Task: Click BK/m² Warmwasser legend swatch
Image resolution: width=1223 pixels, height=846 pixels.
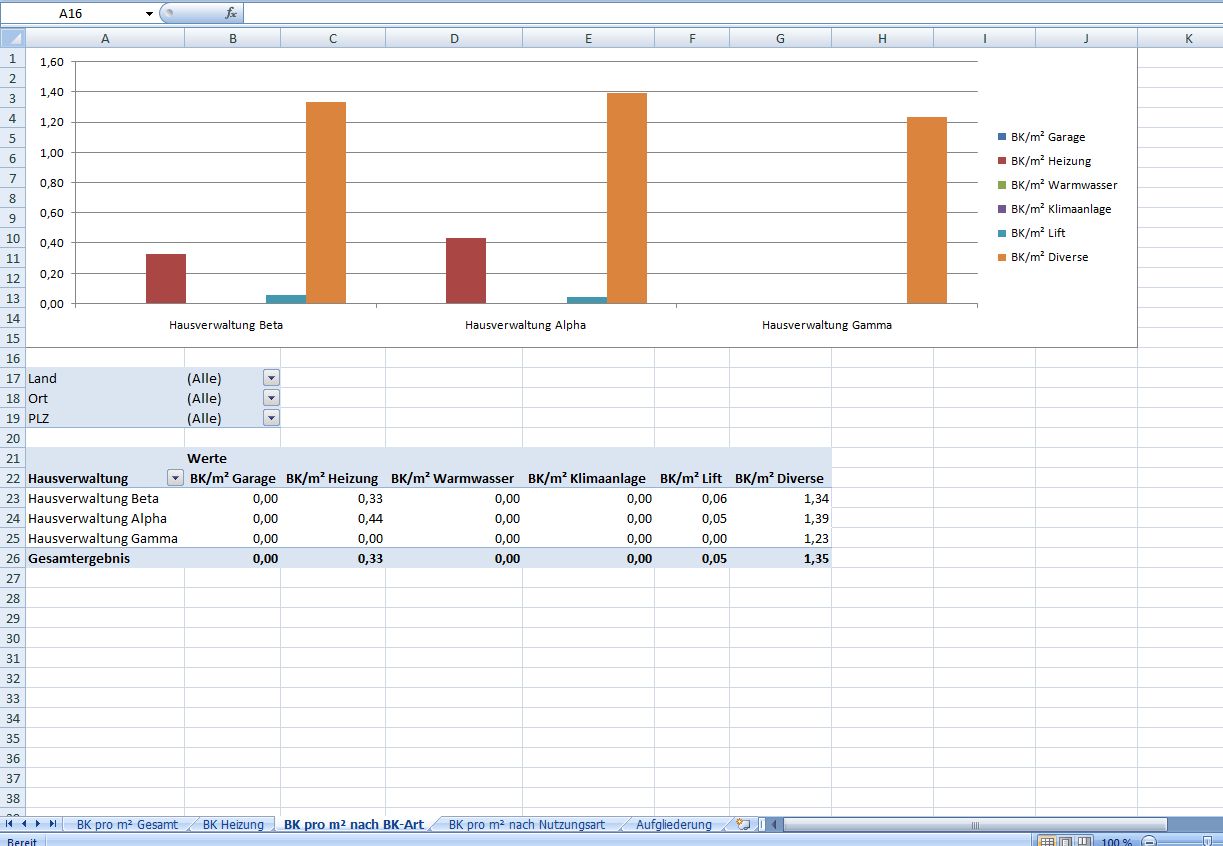Action: [x=1002, y=185]
